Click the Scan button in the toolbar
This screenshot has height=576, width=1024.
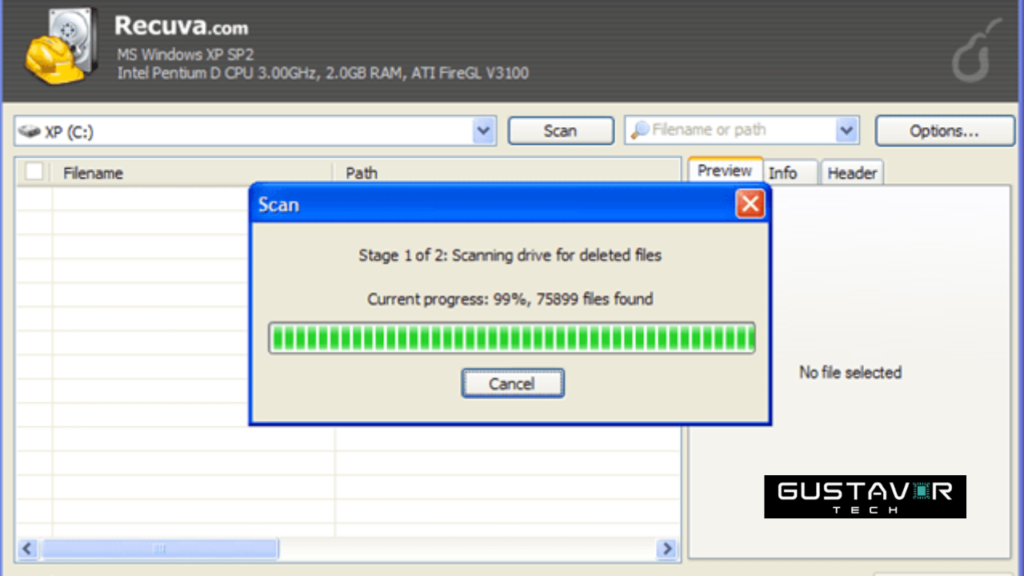tap(561, 131)
